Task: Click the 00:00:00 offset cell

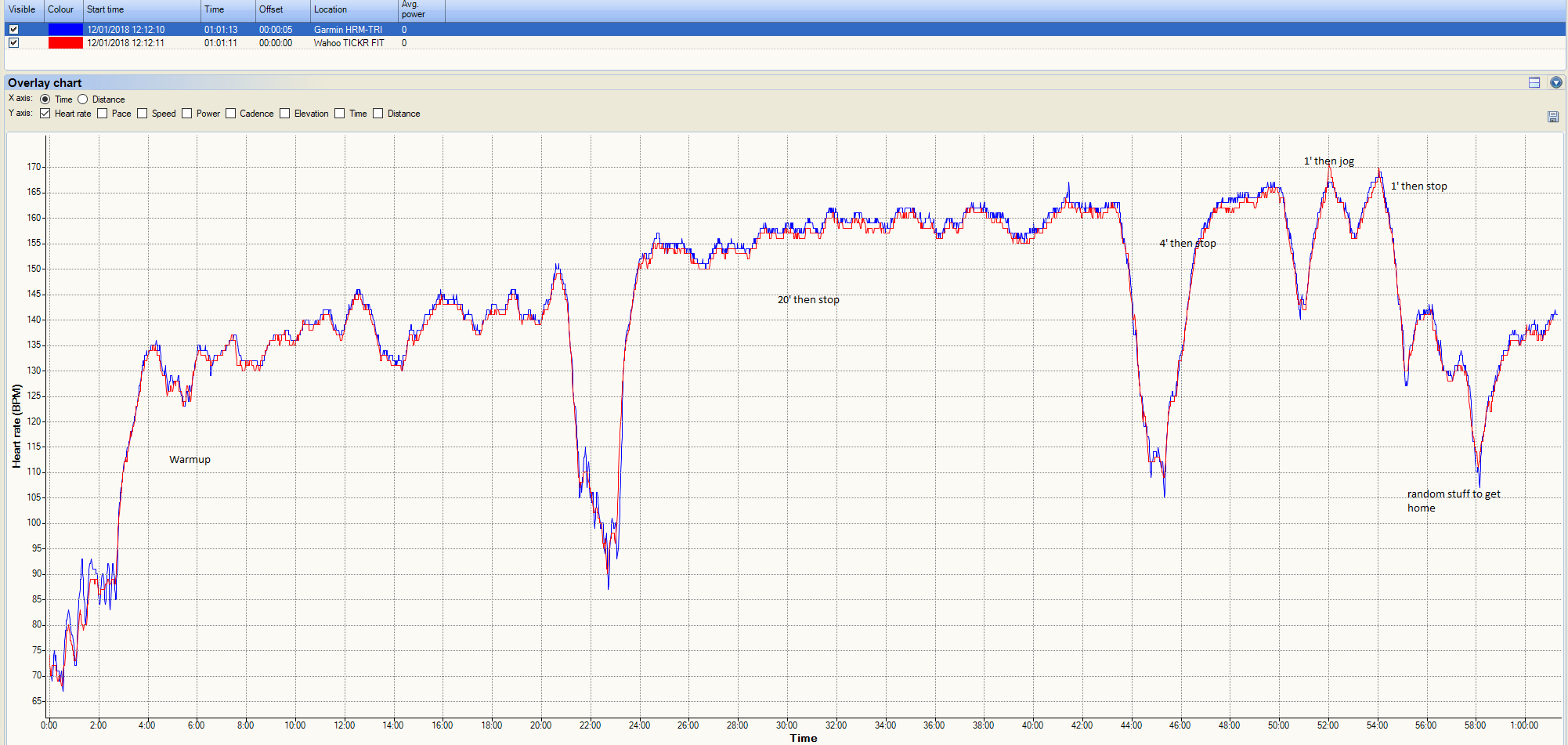Action: click(x=276, y=43)
